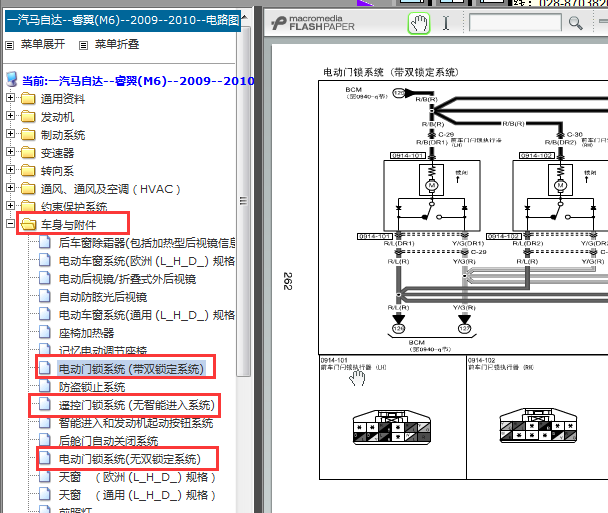Expand the HVAC 通风及空调 folder
Image resolution: width=608 pixels, height=513 pixels.
point(10,188)
